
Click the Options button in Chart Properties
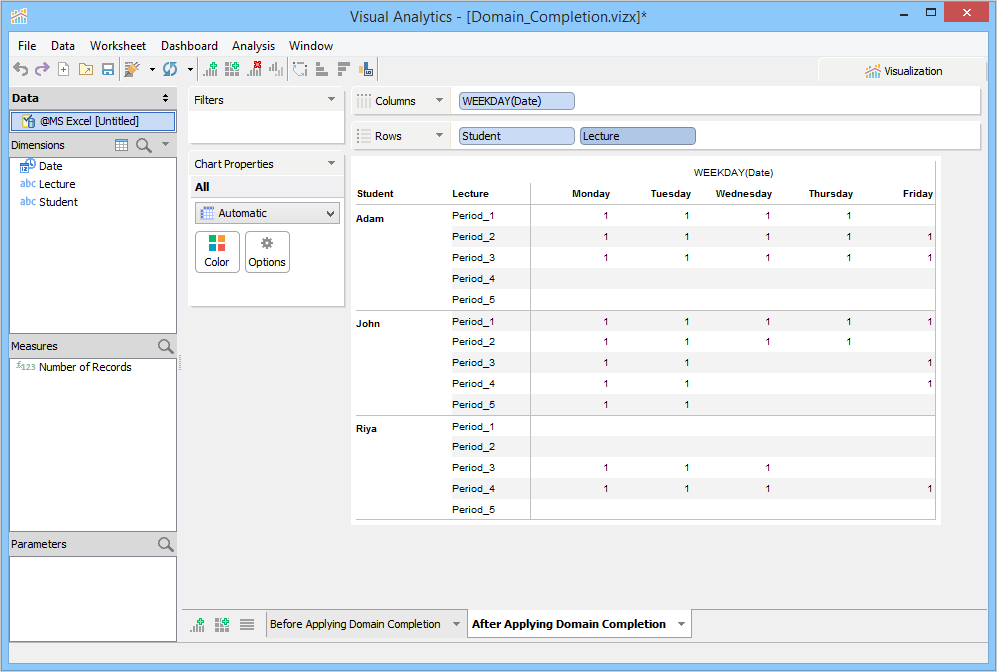coord(267,252)
